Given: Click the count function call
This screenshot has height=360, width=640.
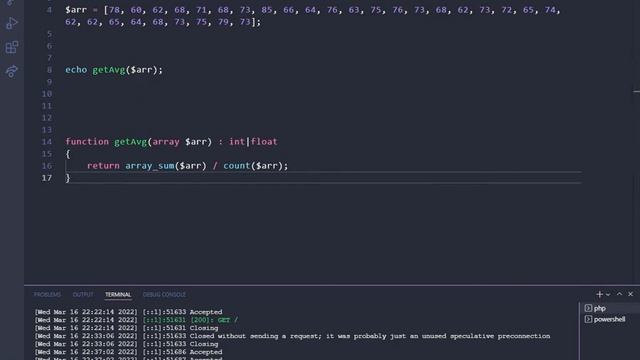Looking at the screenshot, I should point(237,166).
